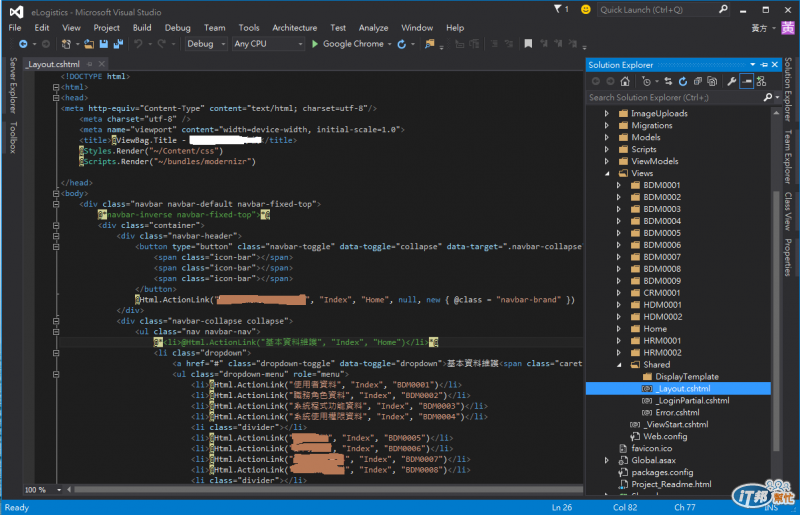
Task: Click the Home icon in Solution Explorer
Action: coord(626,81)
